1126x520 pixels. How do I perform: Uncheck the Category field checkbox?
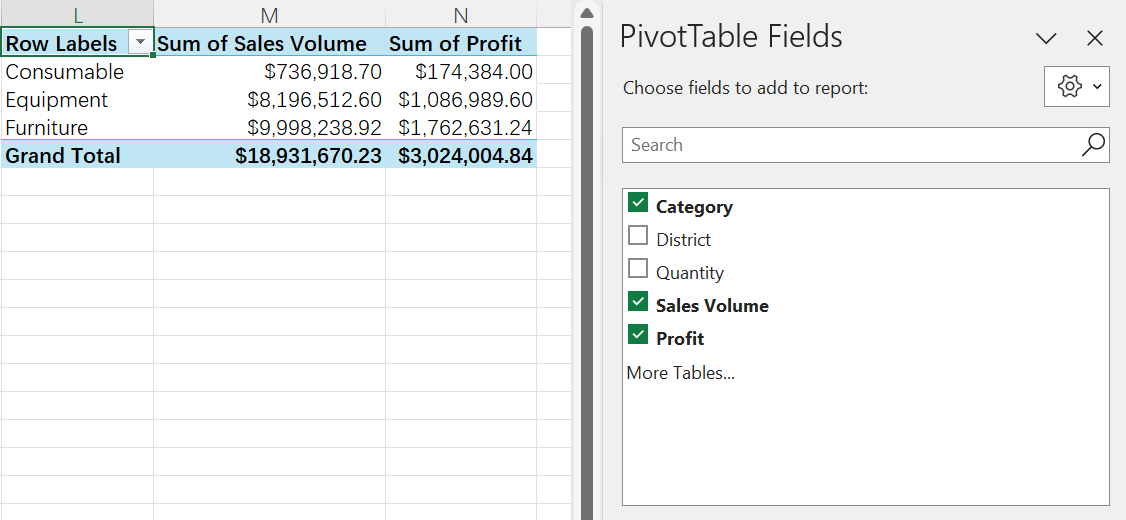[x=638, y=204]
